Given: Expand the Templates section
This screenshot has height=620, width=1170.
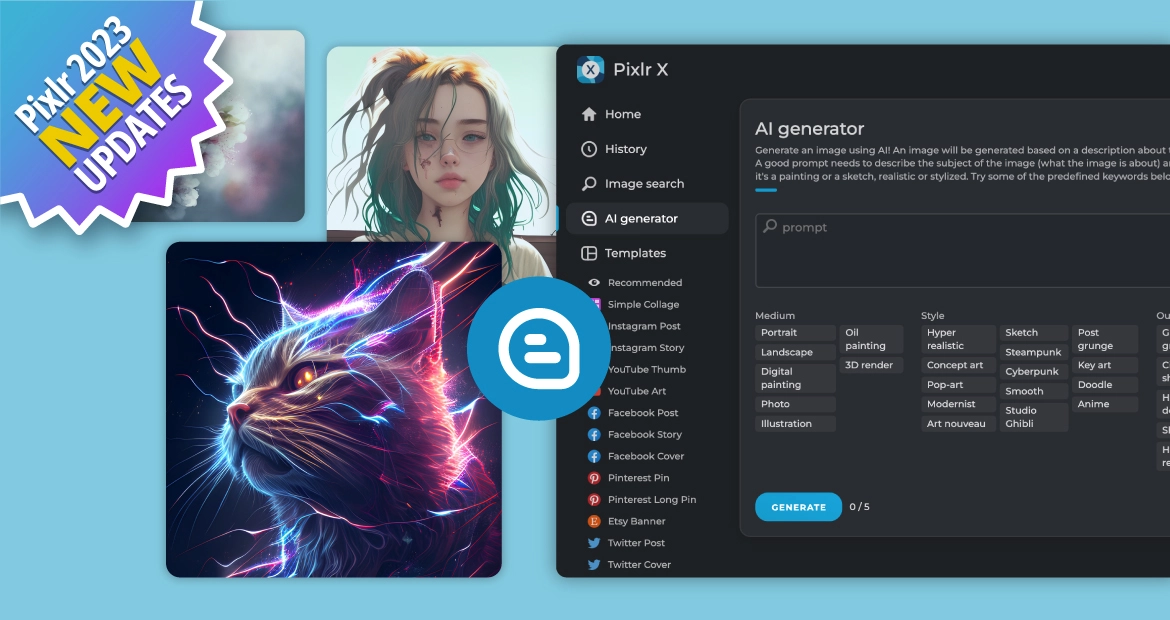Looking at the screenshot, I should [x=636, y=253].
